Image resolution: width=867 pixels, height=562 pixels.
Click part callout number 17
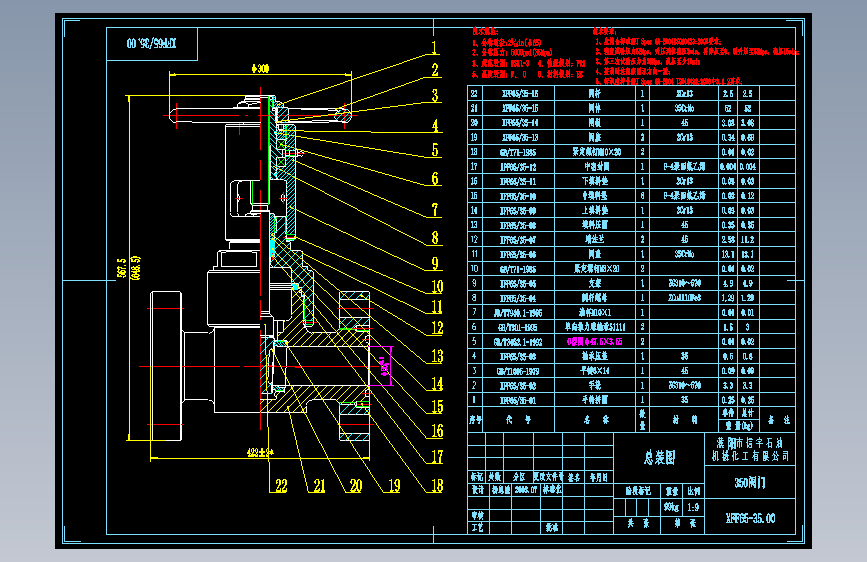click(x=437, y=456)
